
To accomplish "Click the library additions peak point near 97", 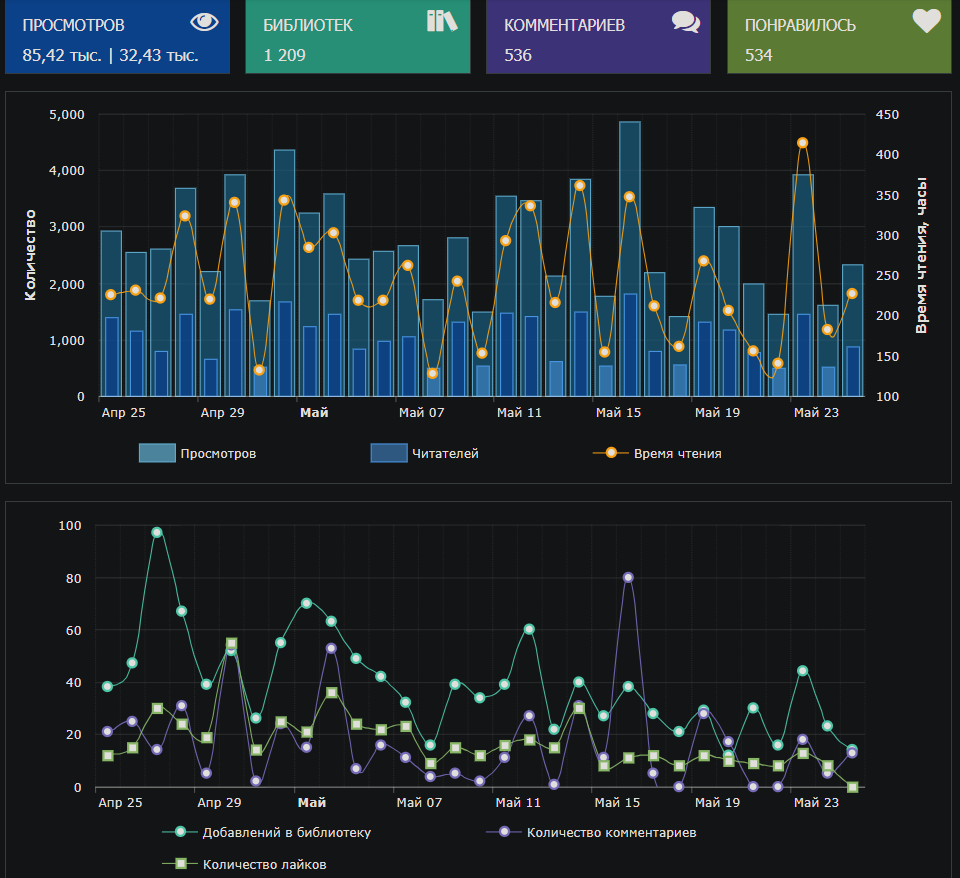I will point(157,532).
